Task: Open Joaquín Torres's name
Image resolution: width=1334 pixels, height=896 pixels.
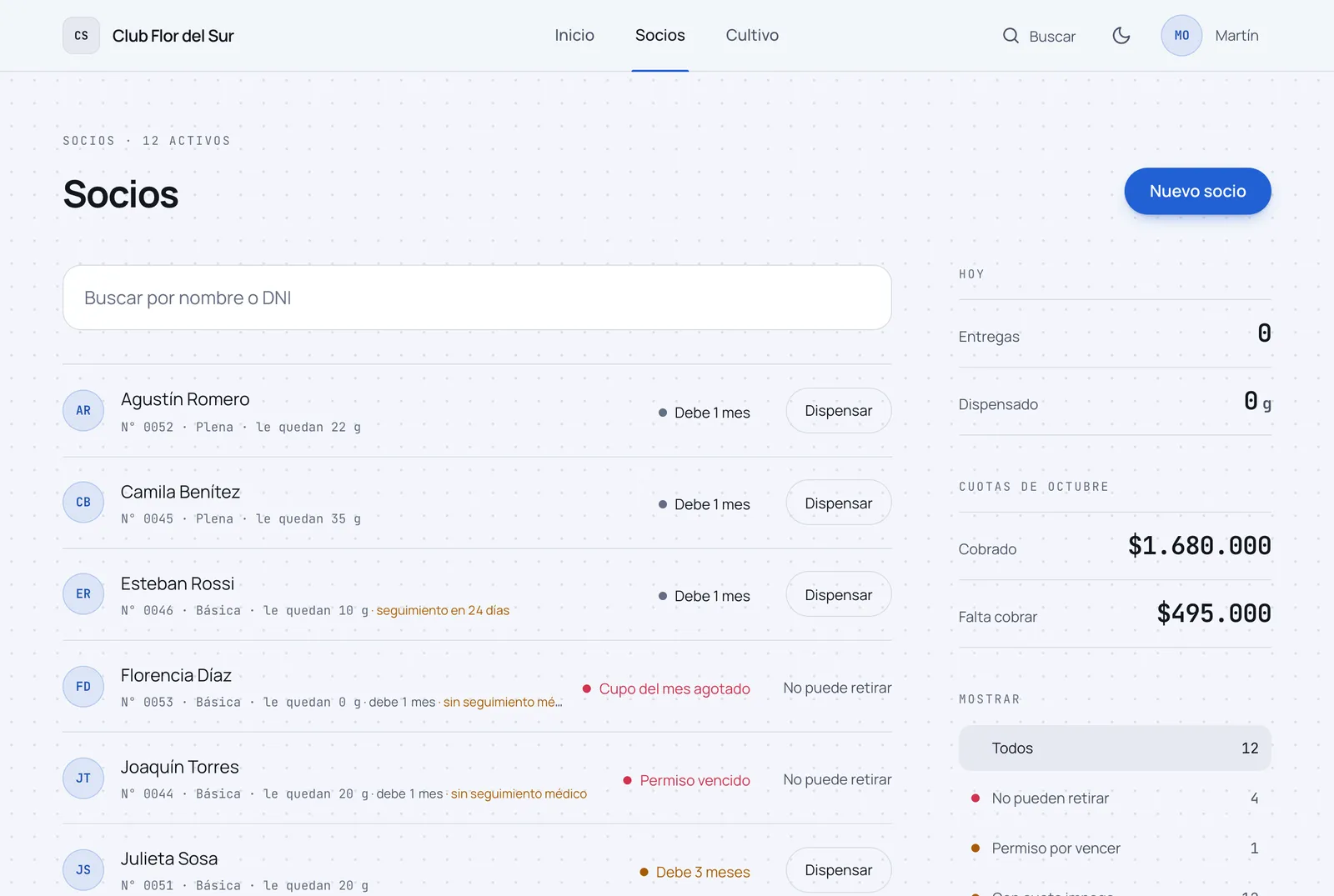Action: click(180, 767)
